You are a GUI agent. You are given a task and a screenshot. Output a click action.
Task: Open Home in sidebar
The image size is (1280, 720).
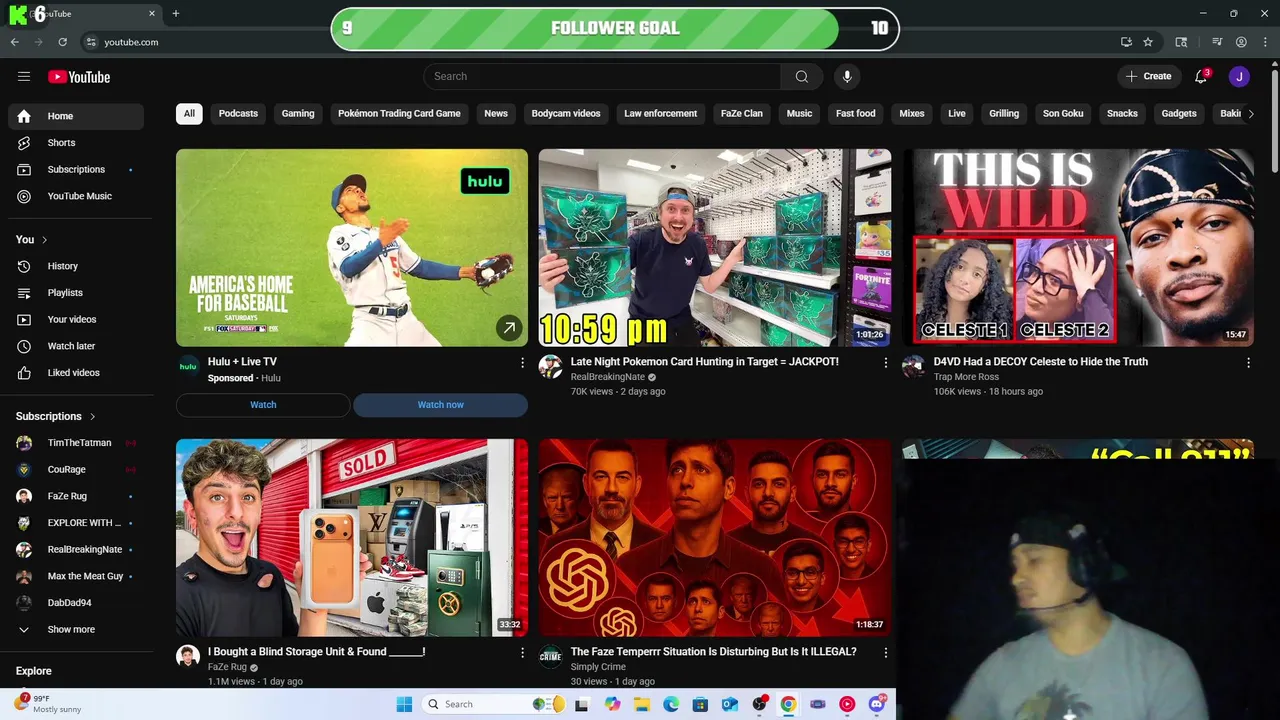click(76, 116)
